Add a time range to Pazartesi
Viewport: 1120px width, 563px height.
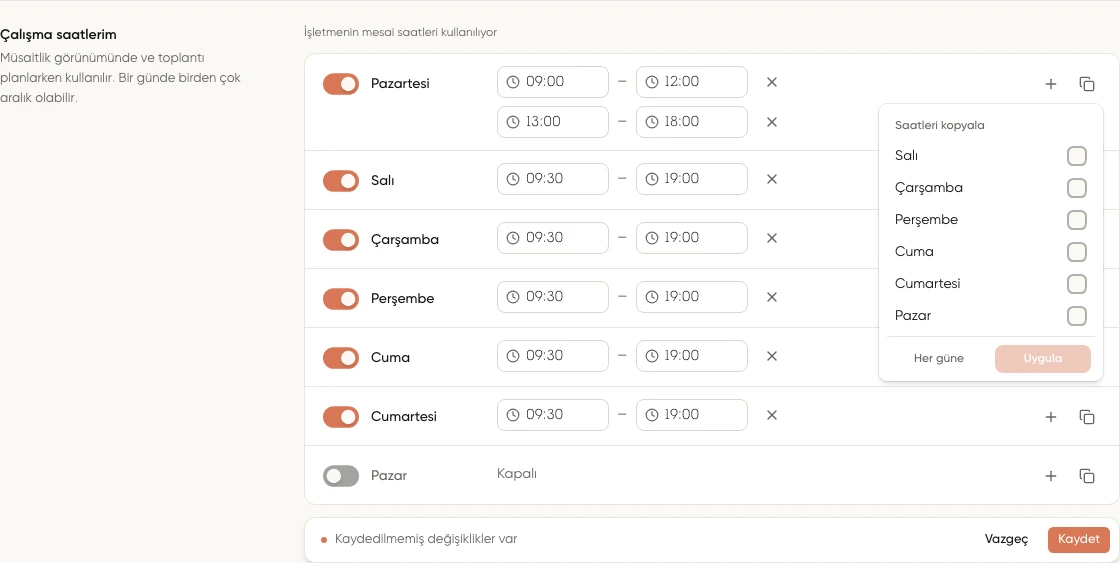(1051, 84)
